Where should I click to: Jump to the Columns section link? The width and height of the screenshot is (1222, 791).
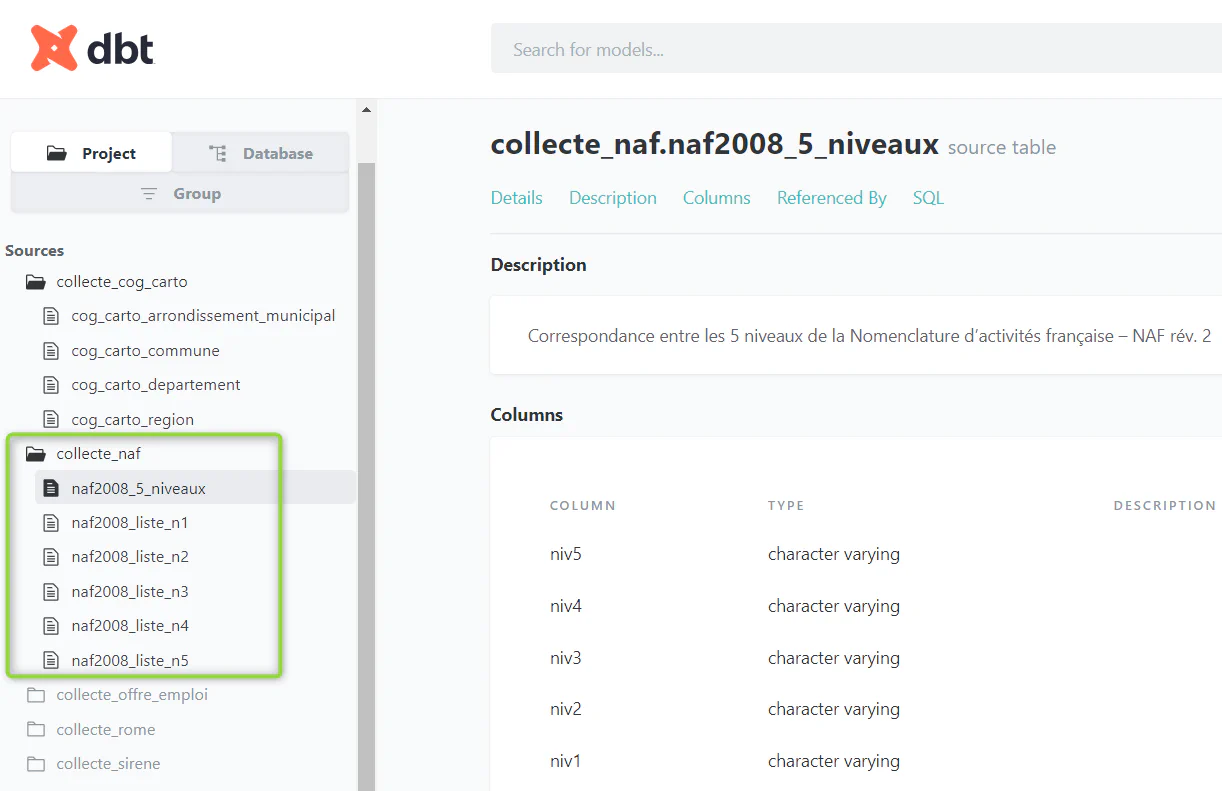[716, 198]
